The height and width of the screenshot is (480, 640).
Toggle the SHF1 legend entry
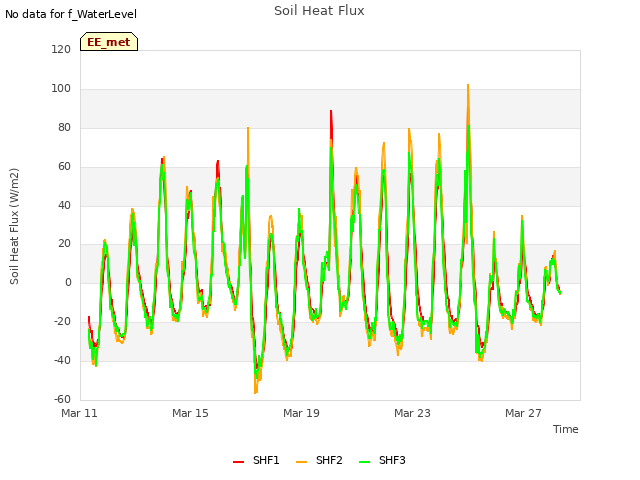point(256,460)
